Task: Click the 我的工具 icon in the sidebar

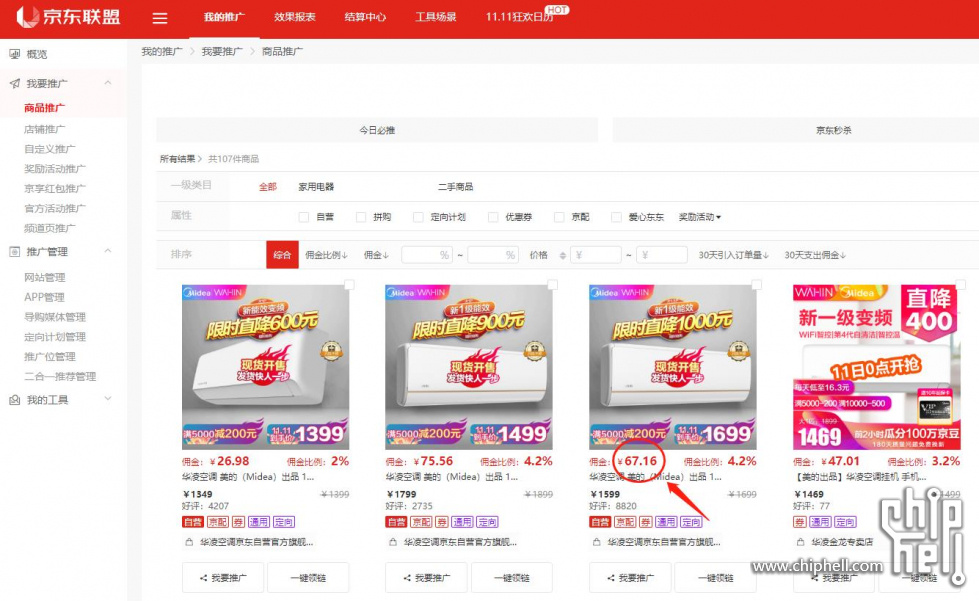Action: click(x=14, y=400)
